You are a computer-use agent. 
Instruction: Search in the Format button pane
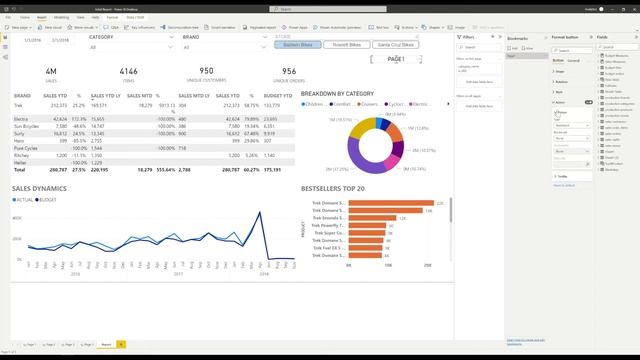click(x=572, y=50)
